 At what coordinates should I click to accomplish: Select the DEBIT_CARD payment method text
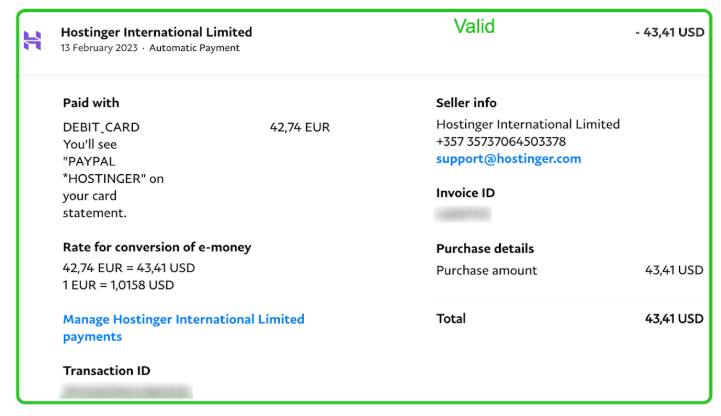pos(101,127)
